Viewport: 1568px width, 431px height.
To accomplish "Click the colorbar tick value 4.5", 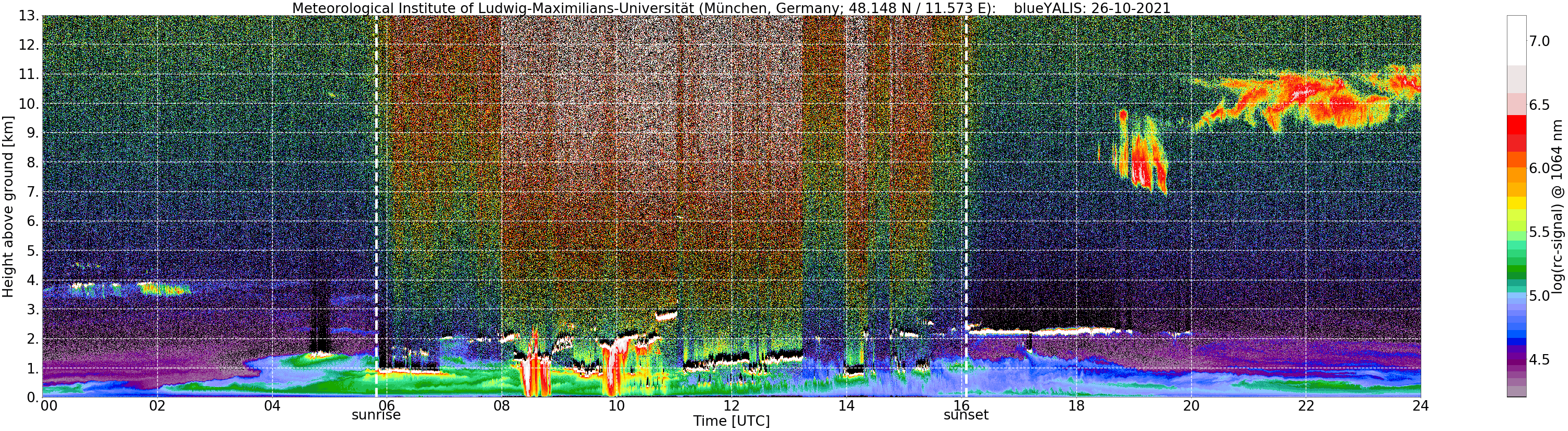I will (1538, 360).
